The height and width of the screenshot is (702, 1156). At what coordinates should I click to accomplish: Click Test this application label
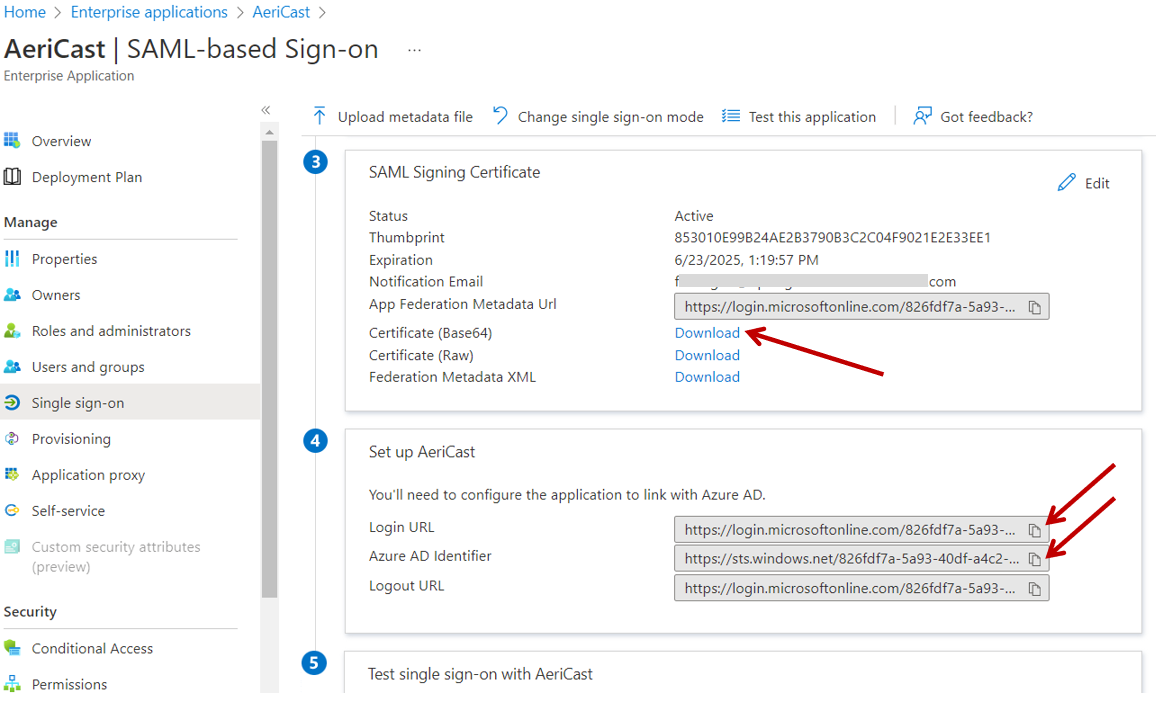point(812,117)
